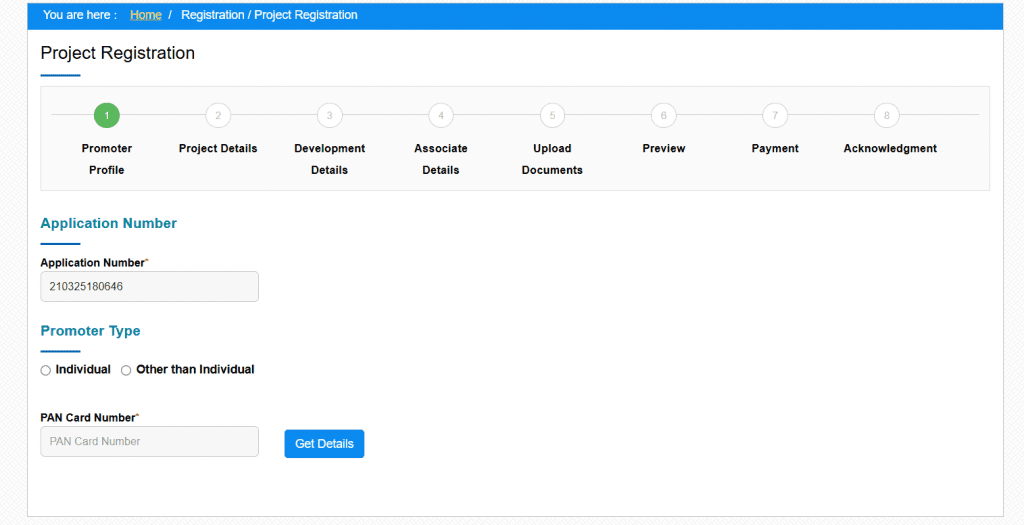Click the step 4 circle icon
This screenshot has width=1024, height=525.
tap(441, 116)
